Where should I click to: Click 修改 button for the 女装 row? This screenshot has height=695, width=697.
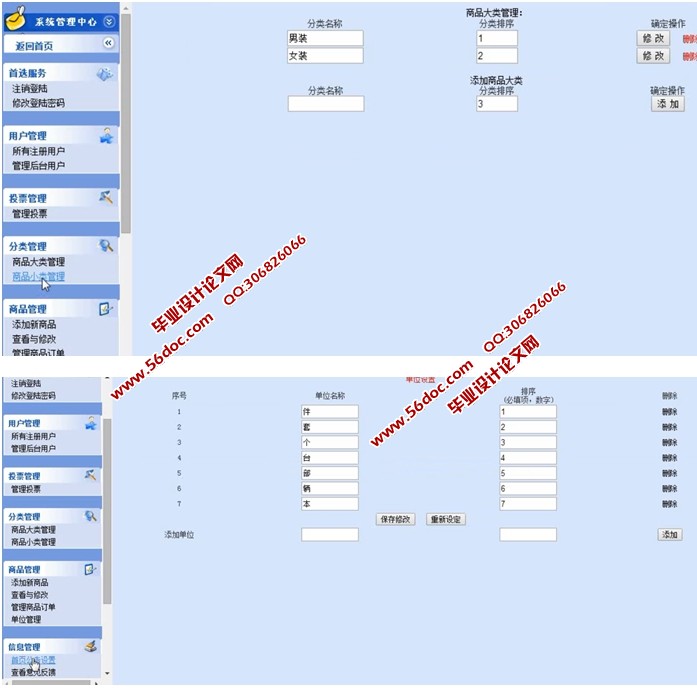click(x=653, y=56)
